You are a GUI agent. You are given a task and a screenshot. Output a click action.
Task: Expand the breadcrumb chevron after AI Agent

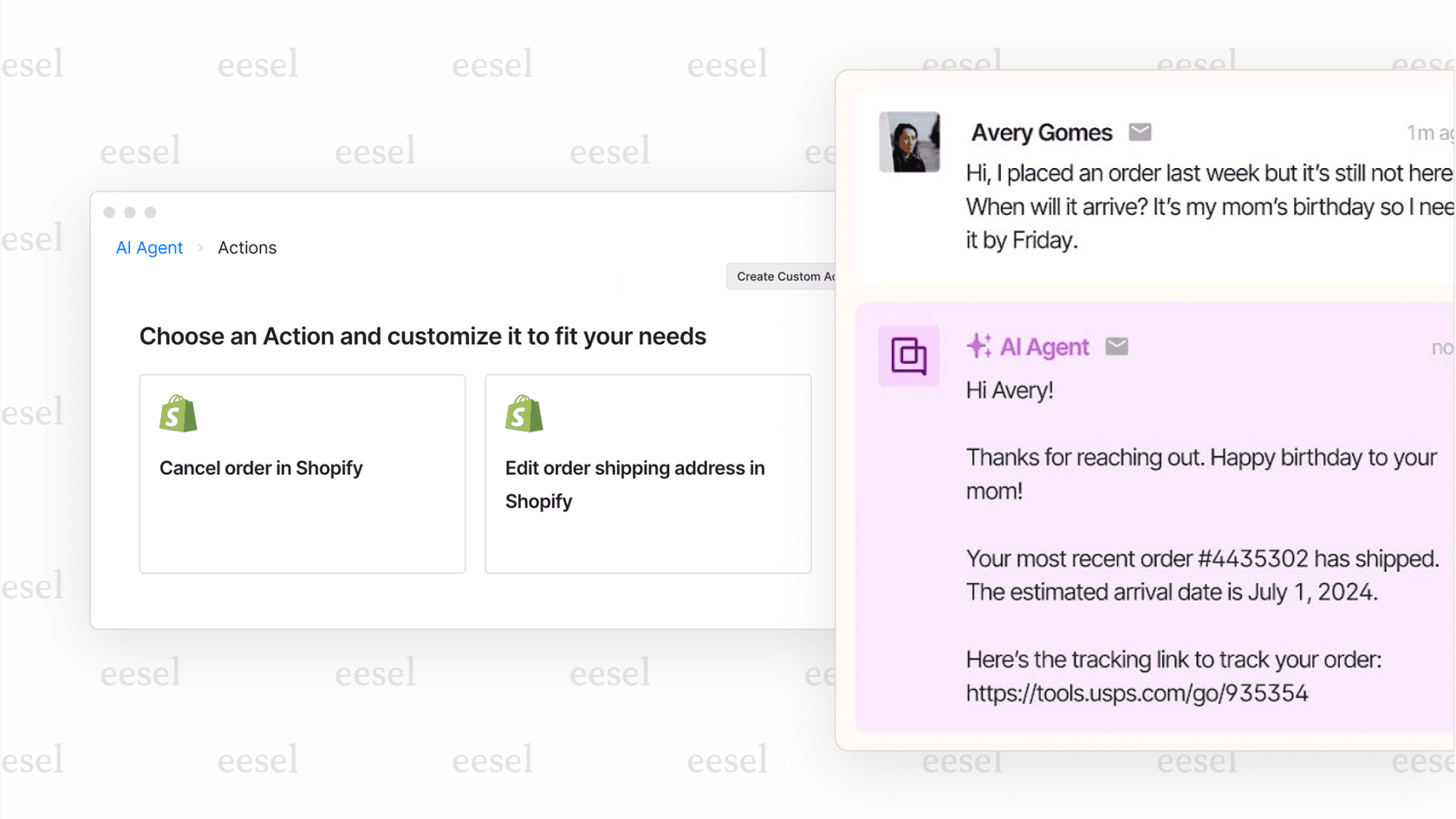[x=199, y=248]
